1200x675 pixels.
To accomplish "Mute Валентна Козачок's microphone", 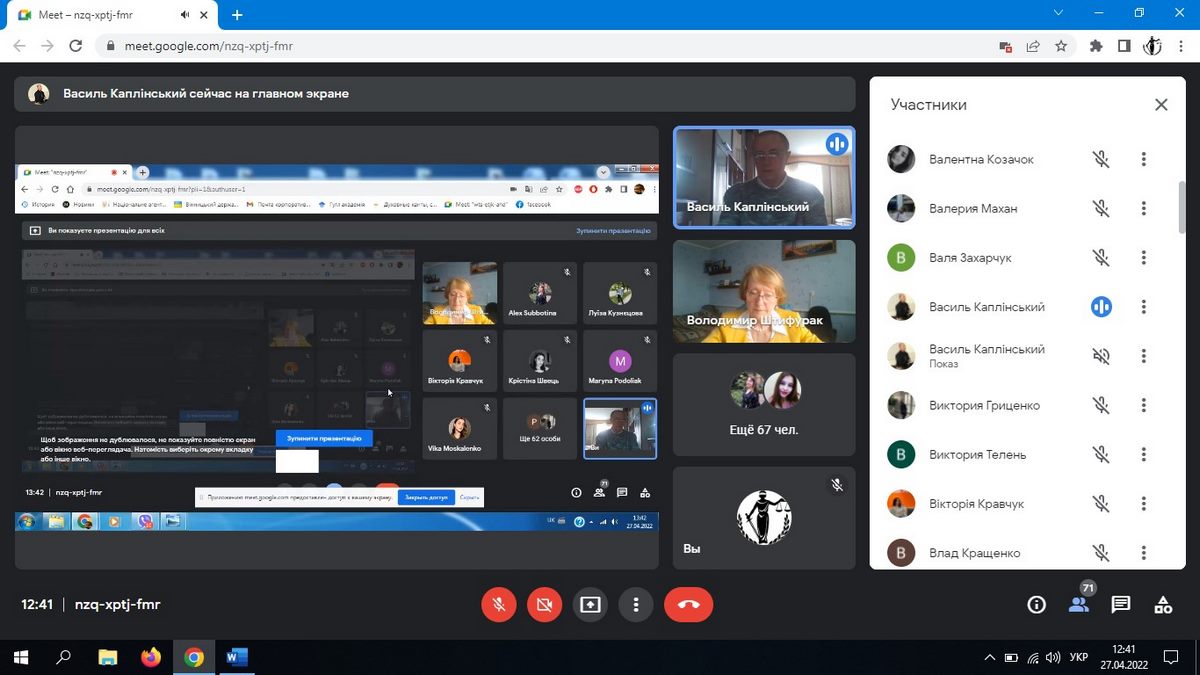I will (x=1101, y=159).
